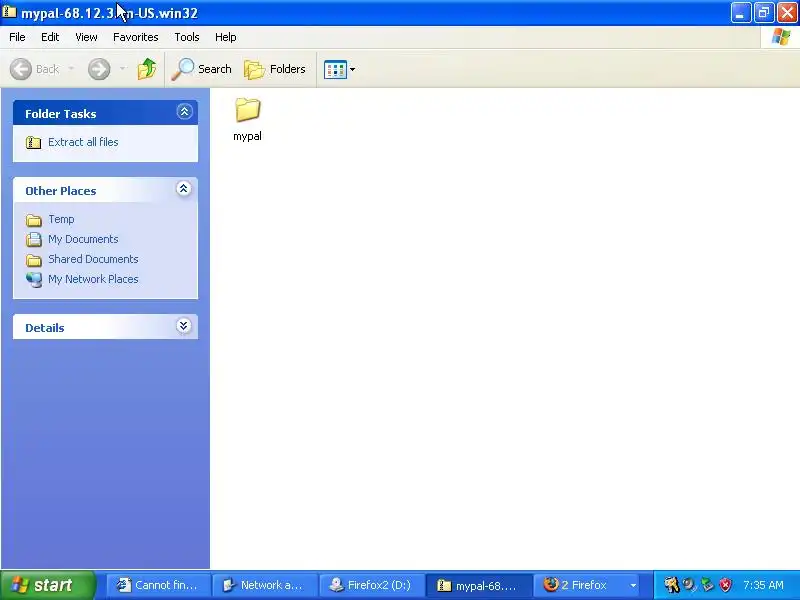This screenshot has width=800, height=600.
Task: Minimize the mypal window
Action: pyautogui.click(x=740, y=13)
